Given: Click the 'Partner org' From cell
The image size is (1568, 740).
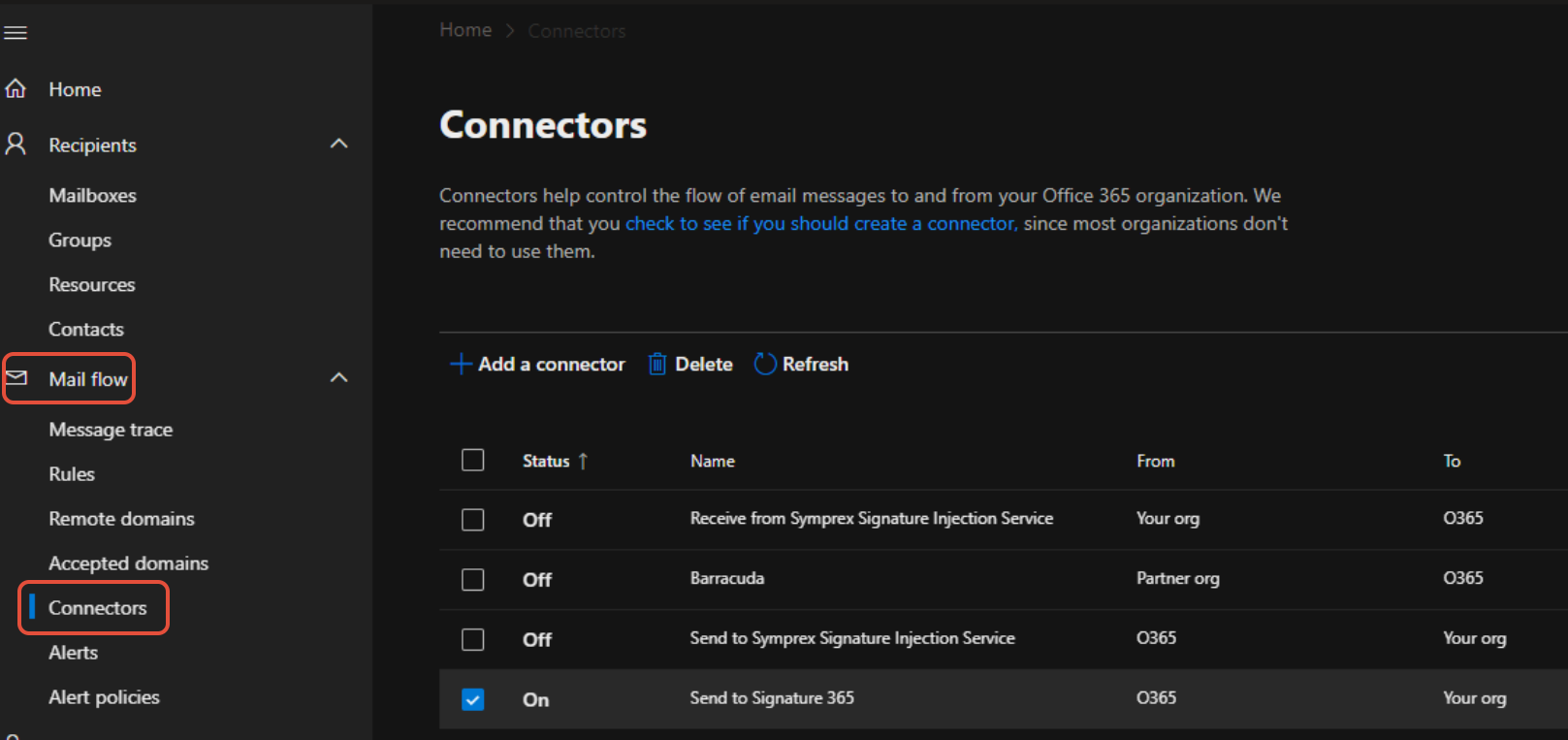Looking at the screenshot, I should [1178, 578].
